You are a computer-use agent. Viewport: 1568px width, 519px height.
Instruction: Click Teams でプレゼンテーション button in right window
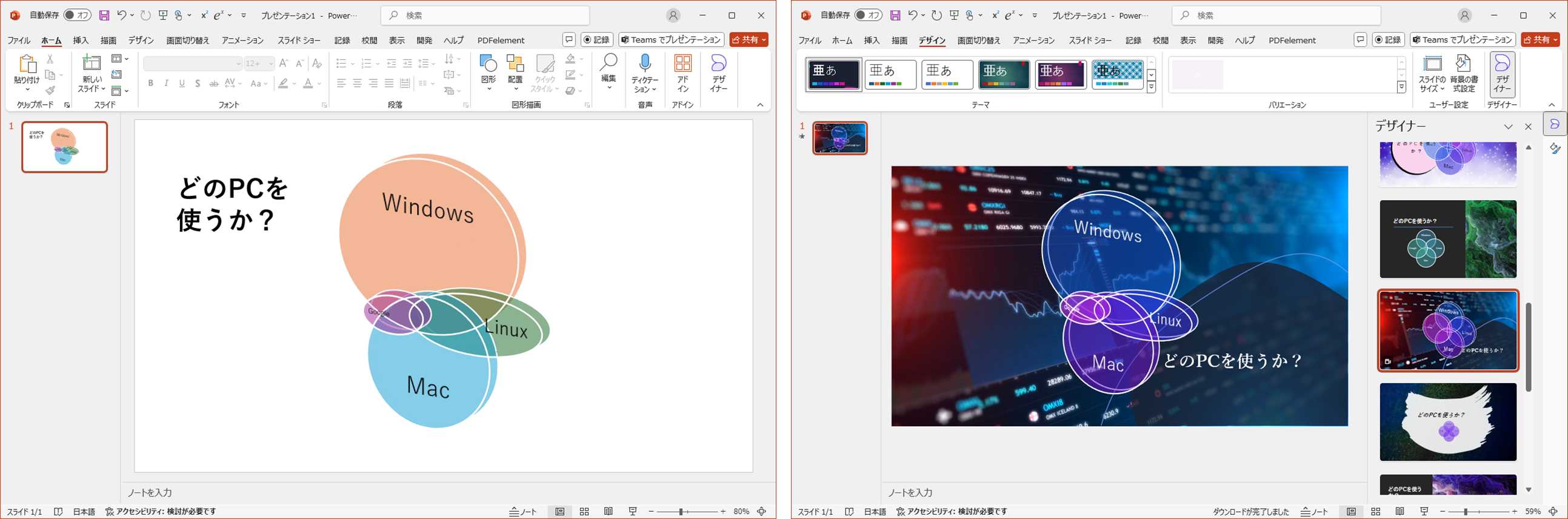(x=1461, y=39)
